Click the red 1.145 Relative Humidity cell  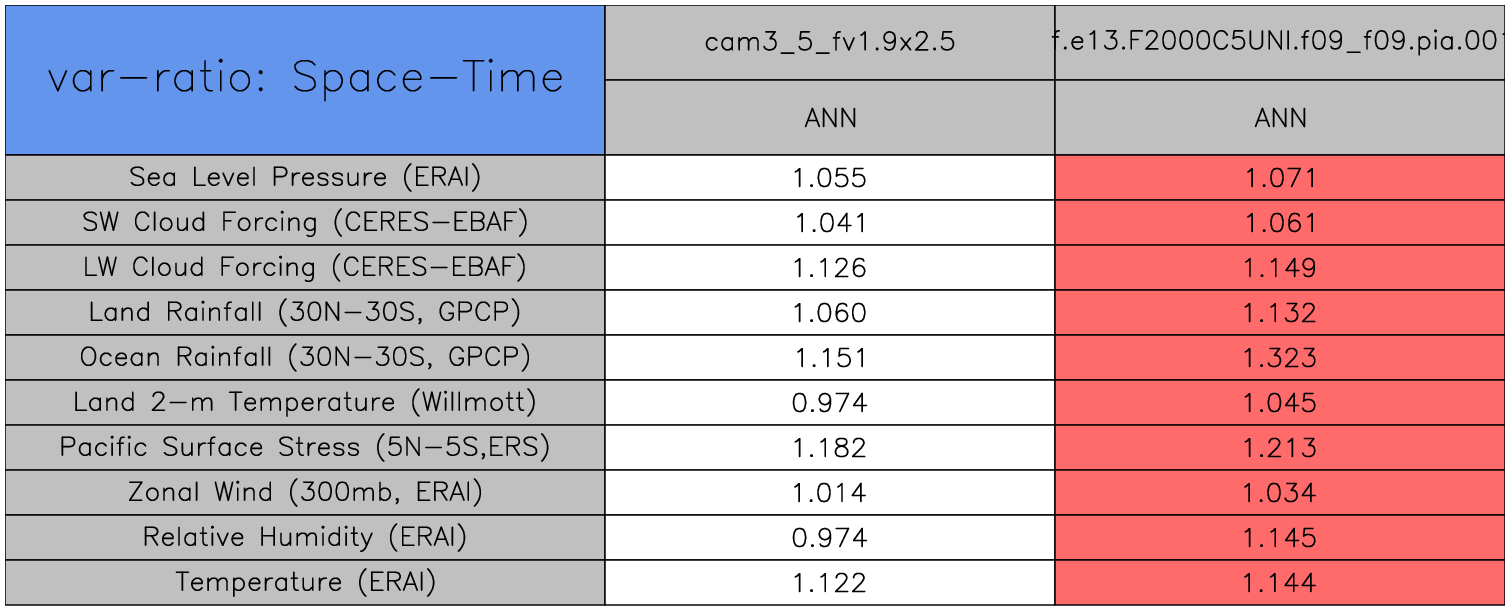[1280, 538]
